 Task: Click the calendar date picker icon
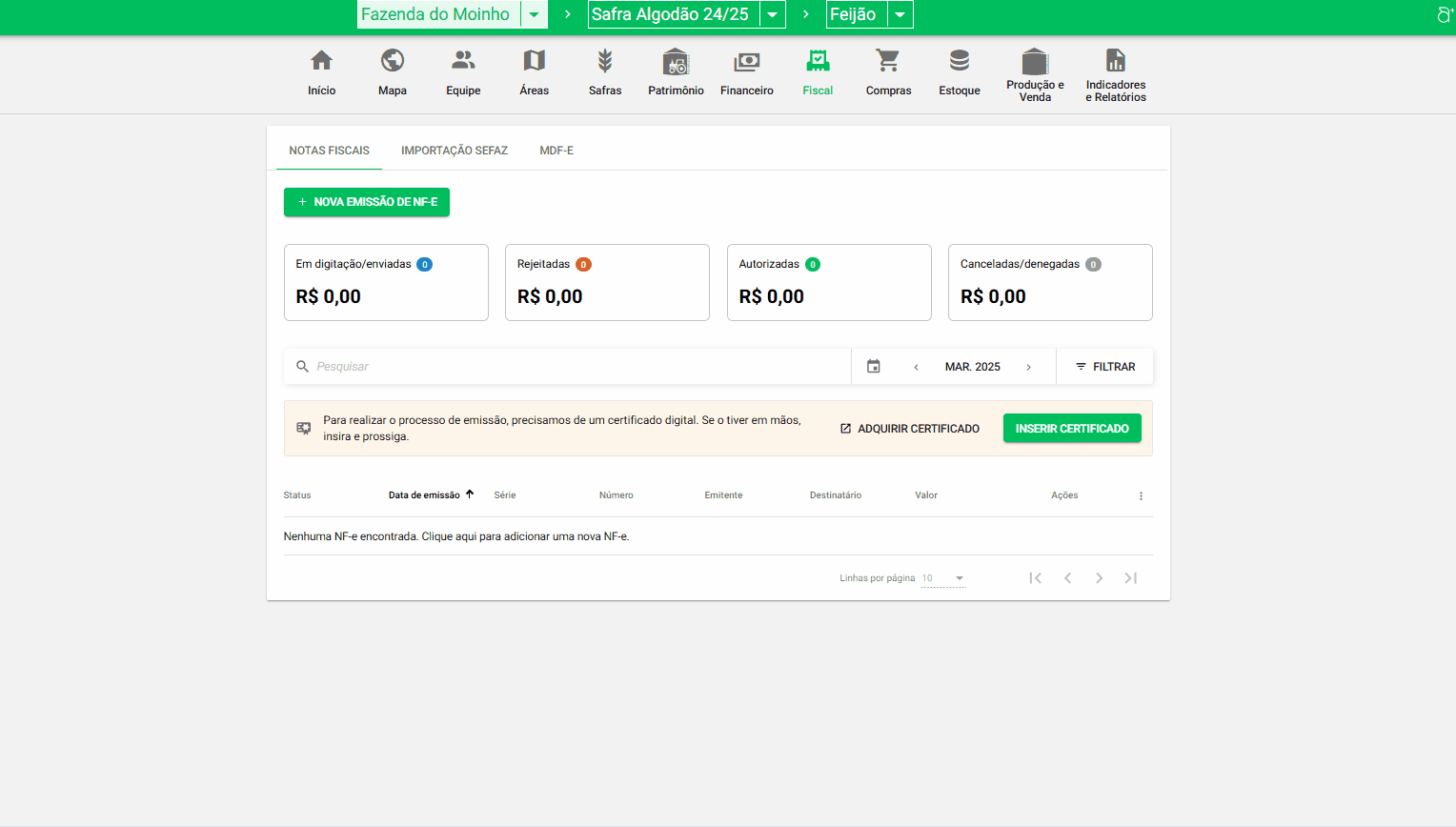(874, 367)
